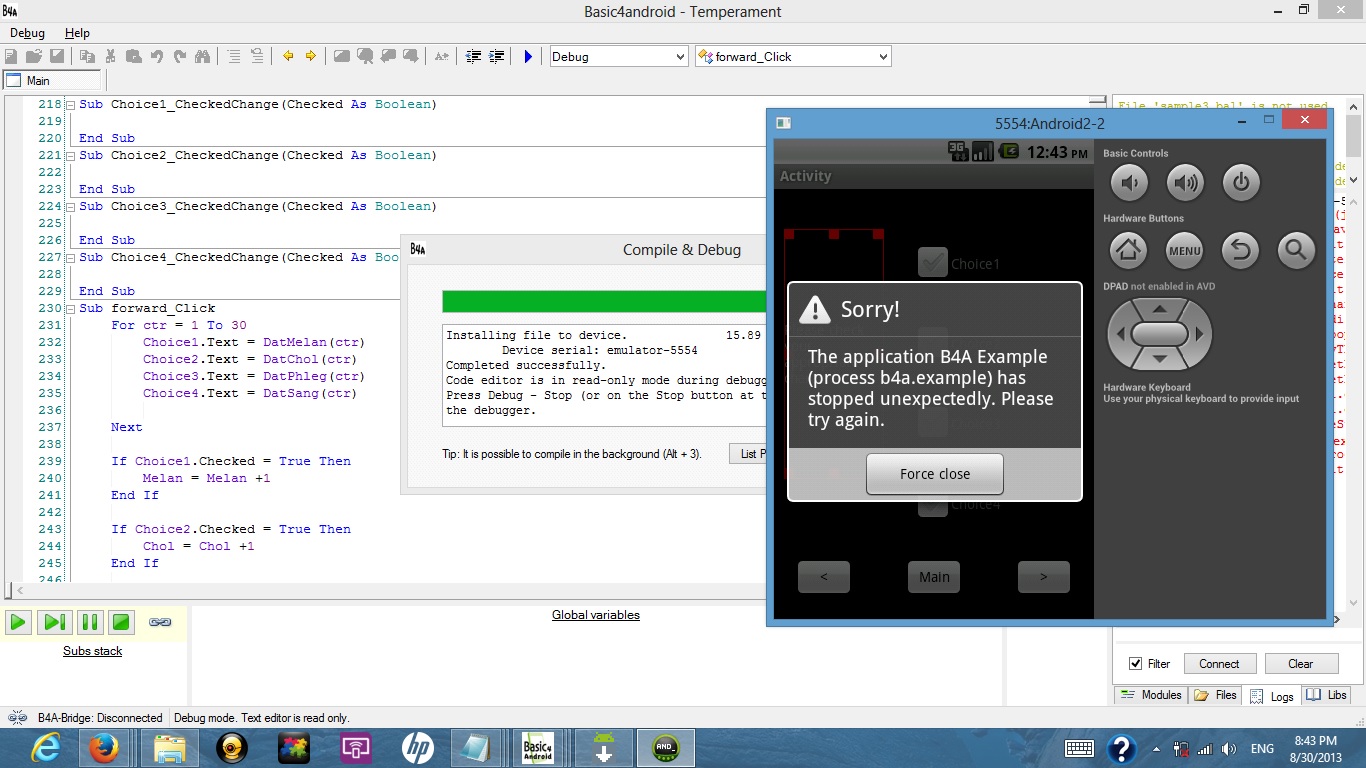The image size is (1366, 768).
Task: Click the emulator power button
Action: [1241, 183]
